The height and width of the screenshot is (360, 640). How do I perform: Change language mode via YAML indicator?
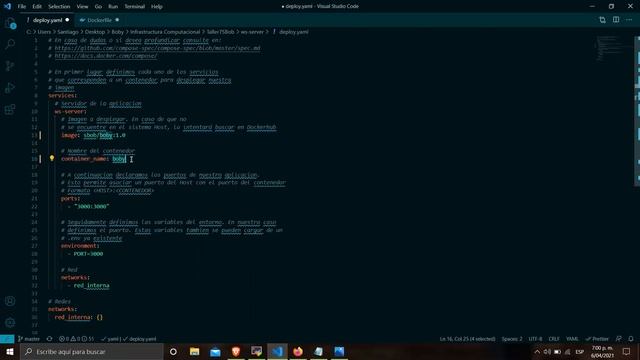[572, 339]
